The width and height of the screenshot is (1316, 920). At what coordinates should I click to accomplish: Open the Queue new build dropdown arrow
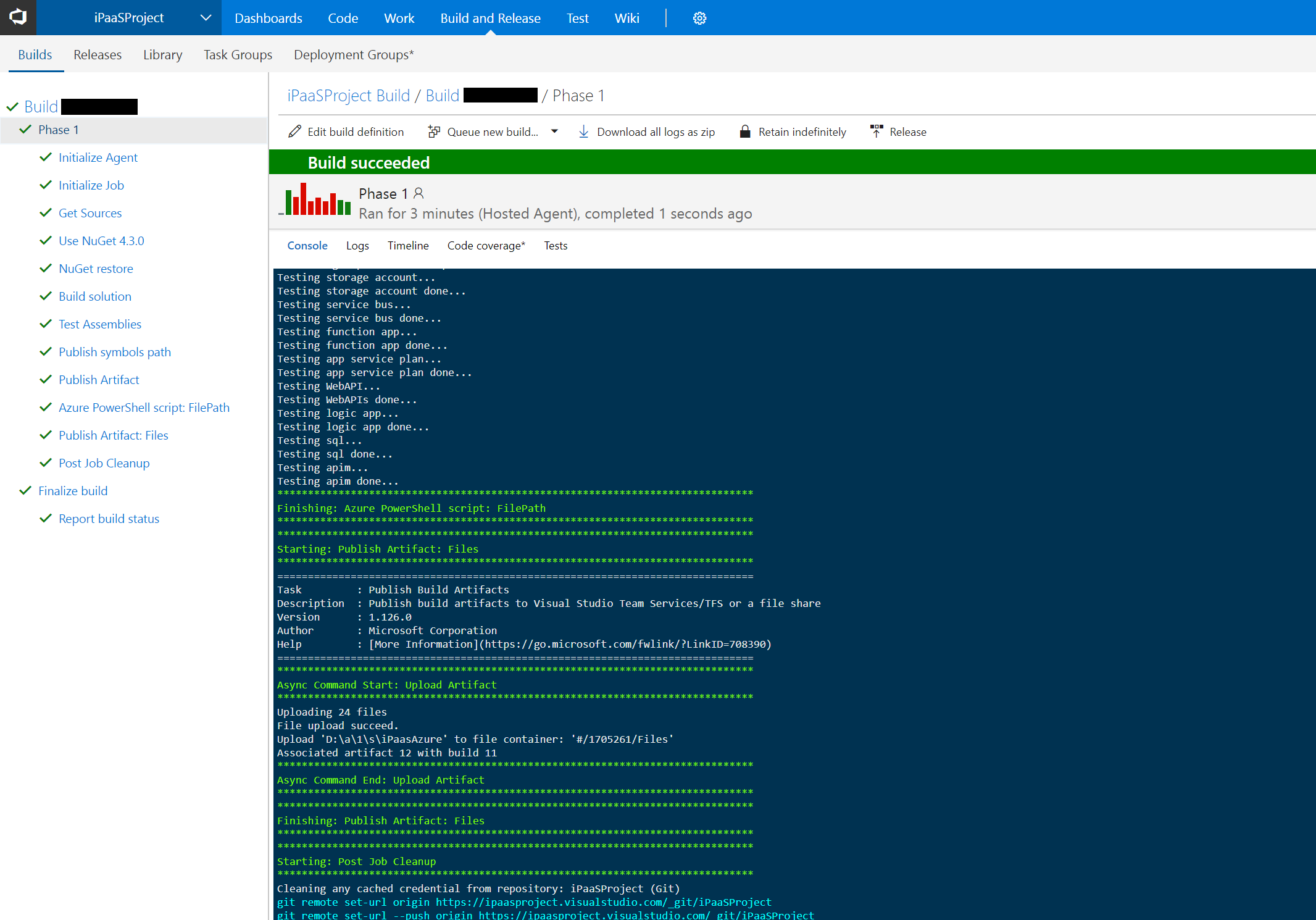[x=554, y=132]
